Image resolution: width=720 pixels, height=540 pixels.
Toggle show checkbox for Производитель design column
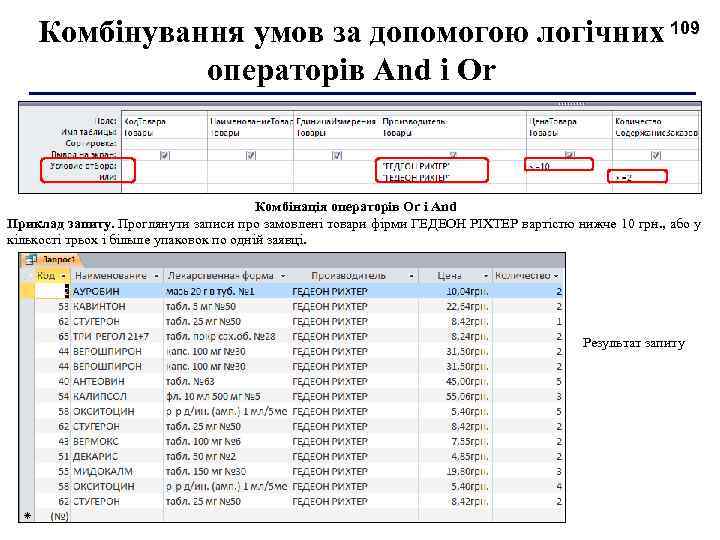453,155
